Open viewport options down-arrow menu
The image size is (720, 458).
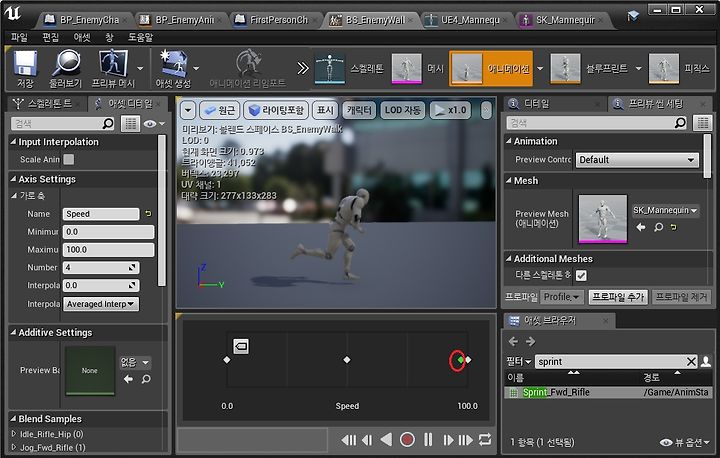pos(188,110)
